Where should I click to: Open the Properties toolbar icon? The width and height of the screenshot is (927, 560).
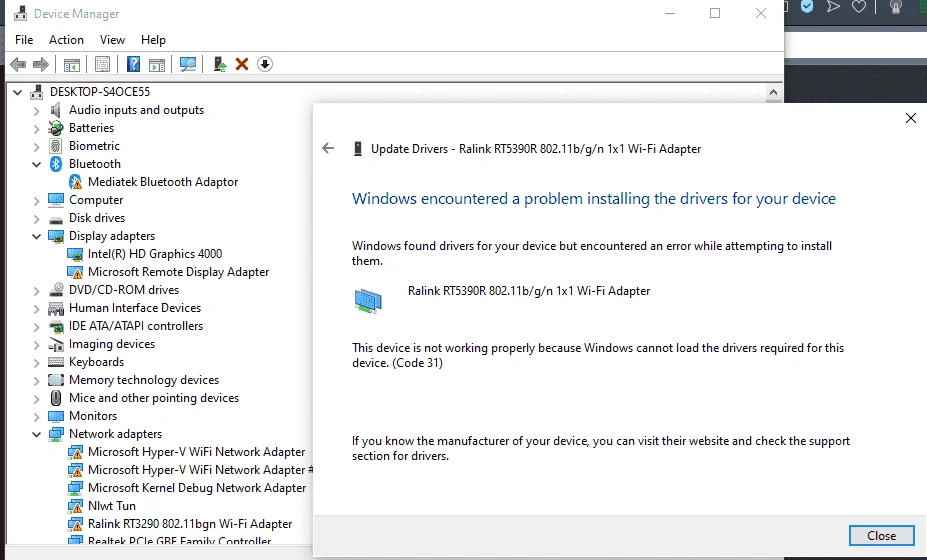click(x=102, y=64)
